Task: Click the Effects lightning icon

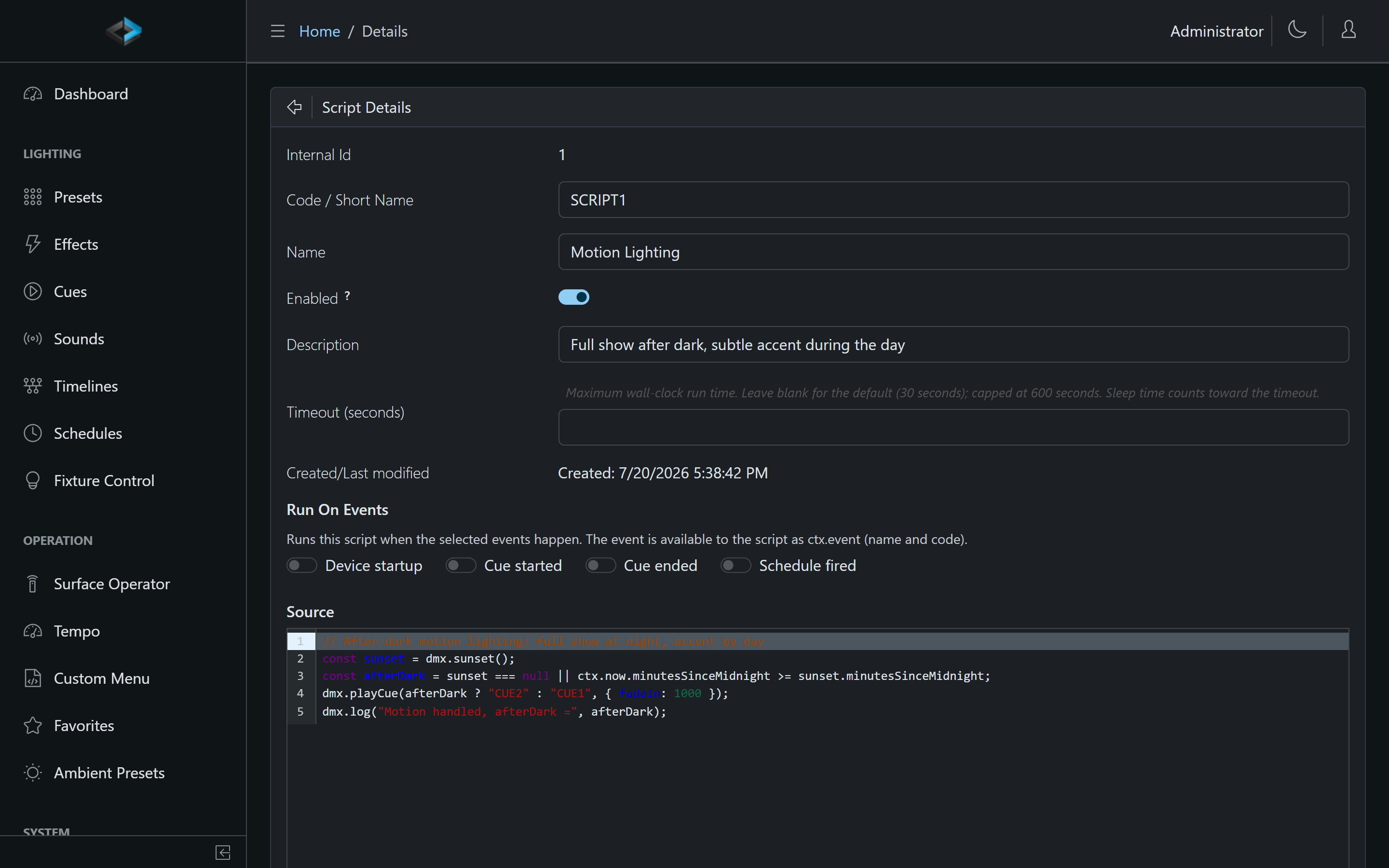Action: pos(33,244)
